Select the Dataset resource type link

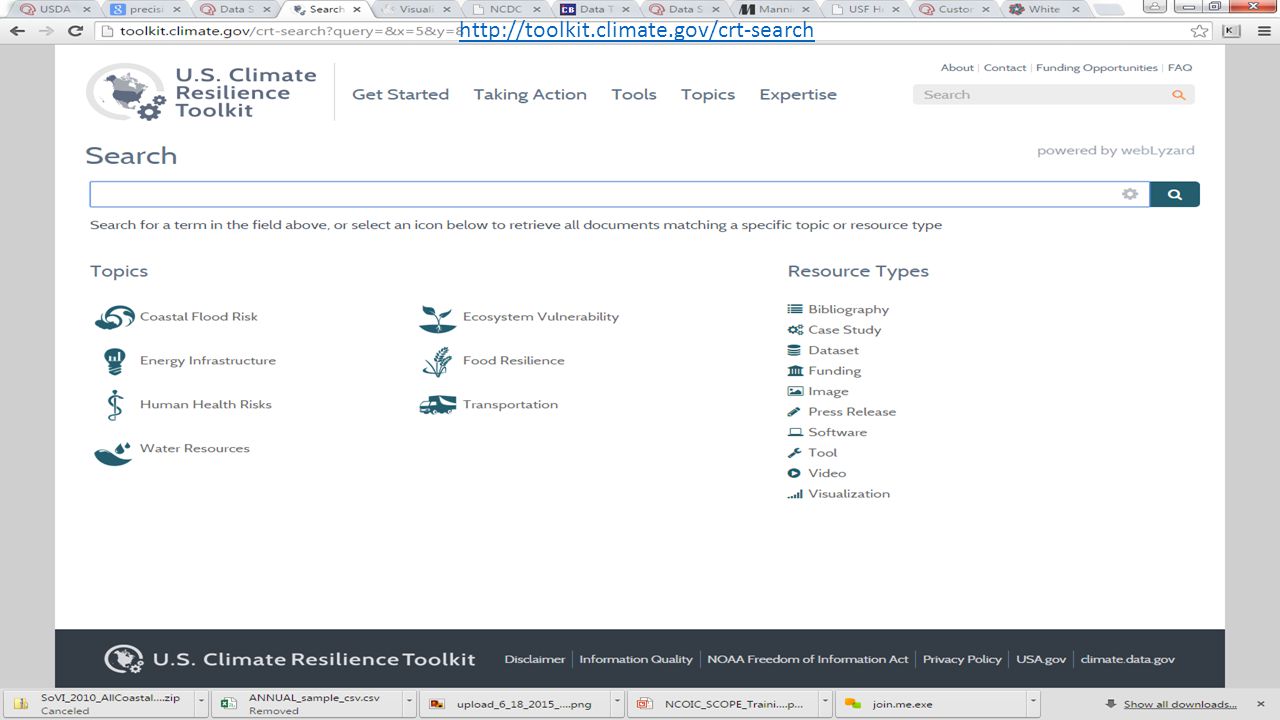tap(834, 351)
